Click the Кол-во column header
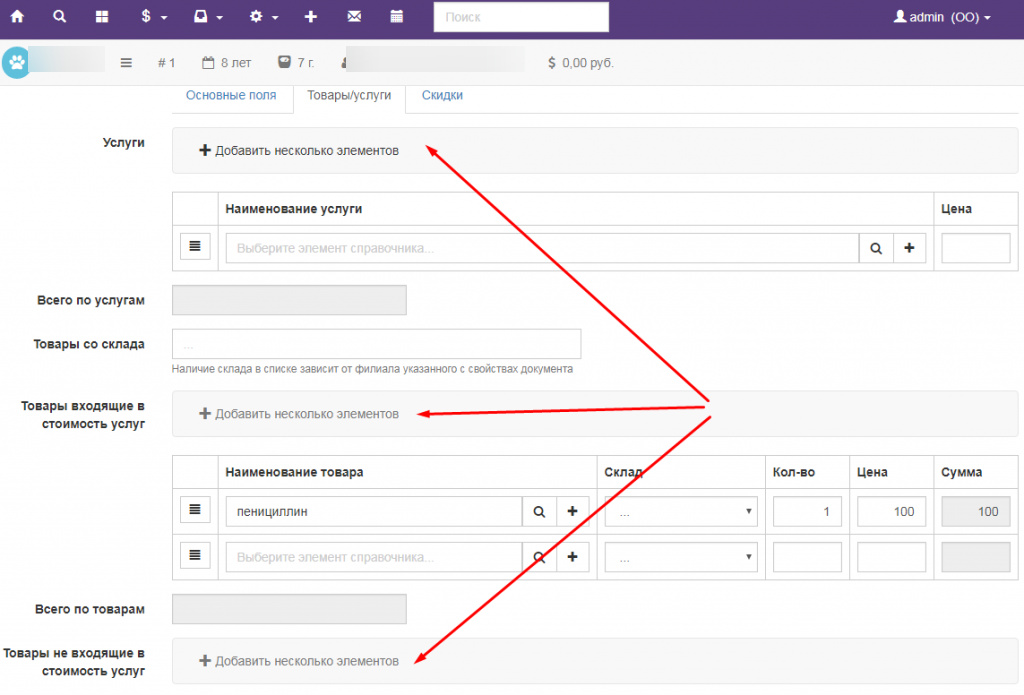This screenshot has height=695, width=1024. point(794,472)
